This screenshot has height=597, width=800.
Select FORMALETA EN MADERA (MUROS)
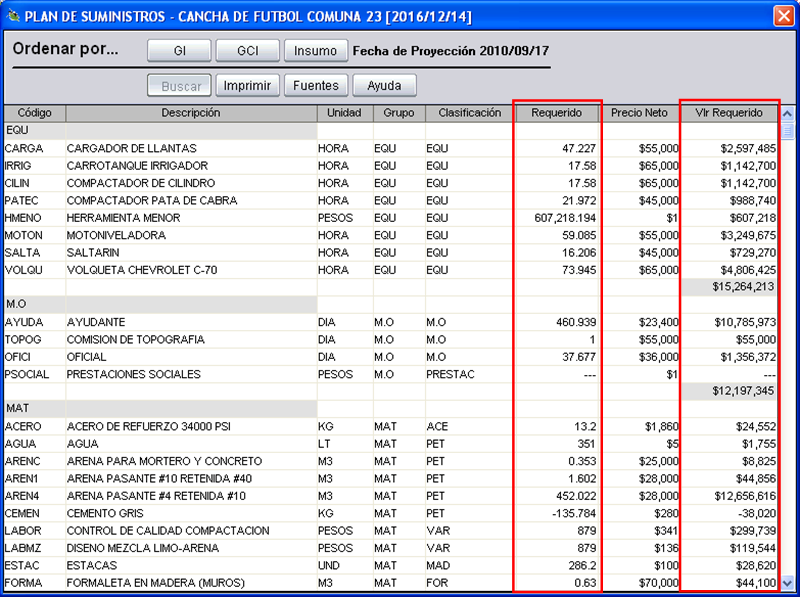pos(156,583)
